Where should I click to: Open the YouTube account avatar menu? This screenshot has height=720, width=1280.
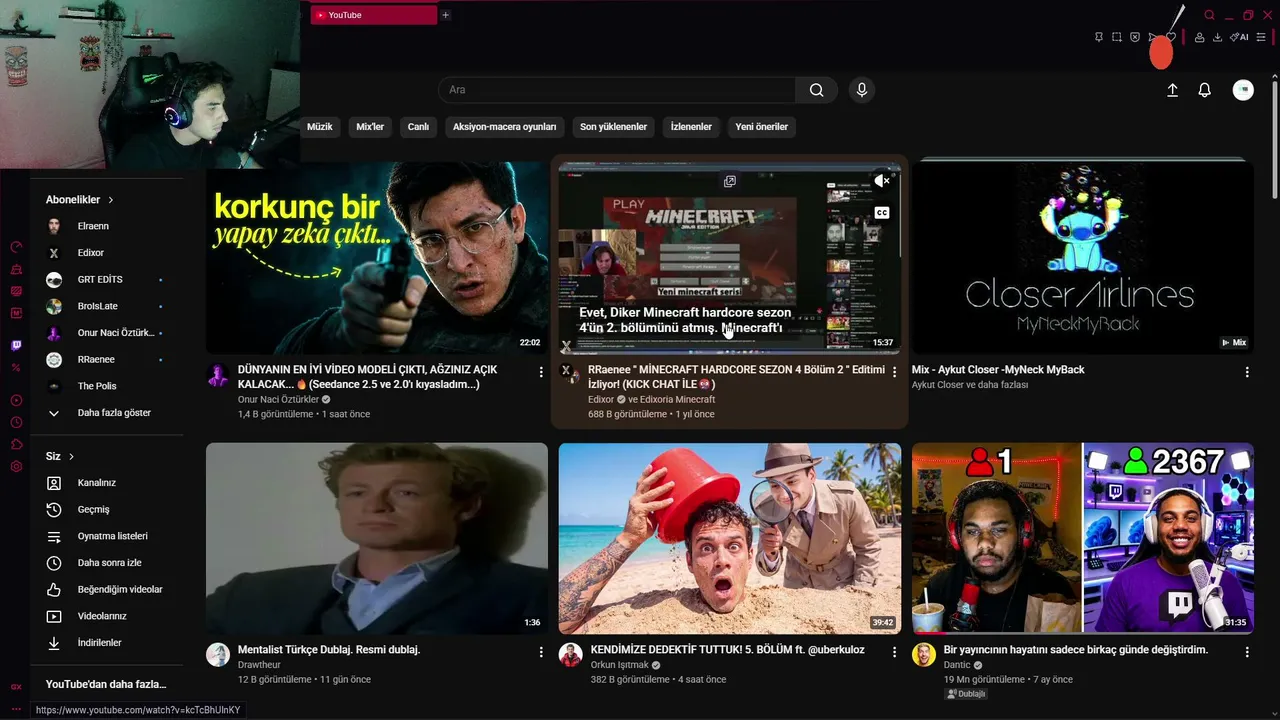[1243, 90]
